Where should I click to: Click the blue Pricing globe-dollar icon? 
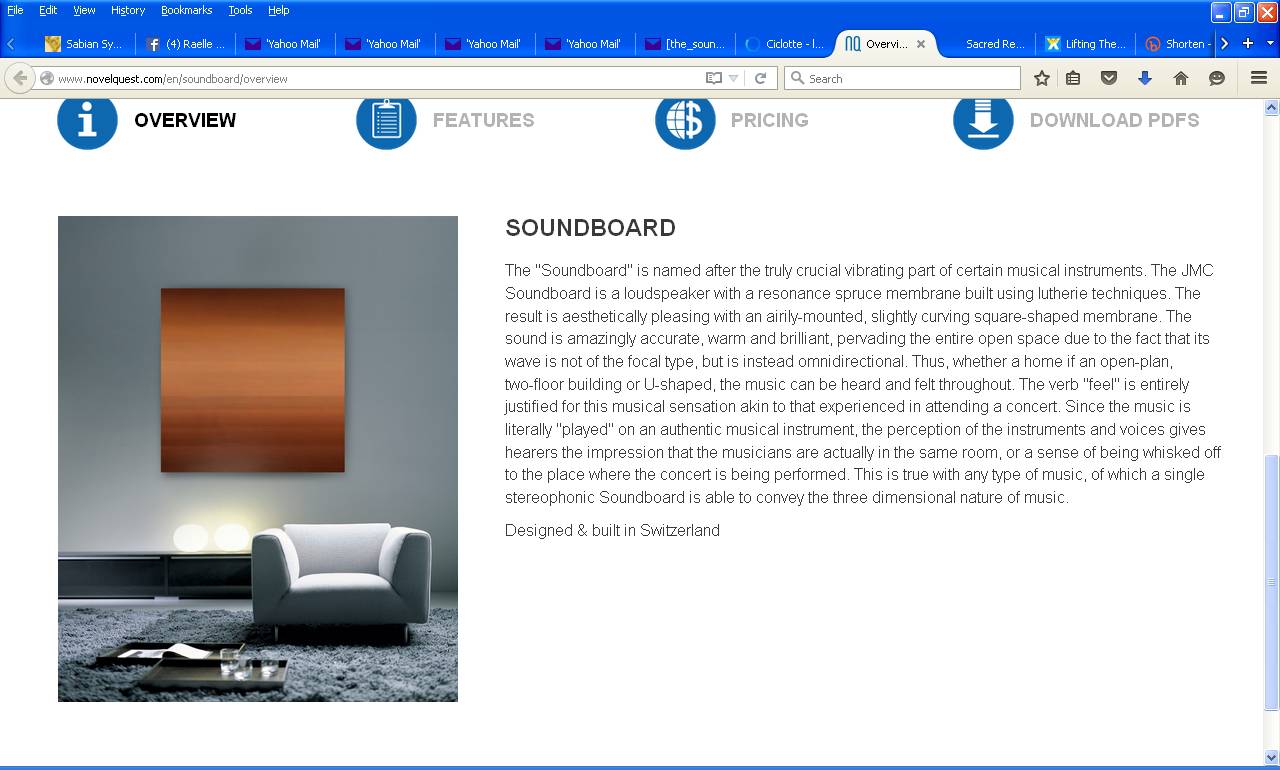[x=685, y=120]
